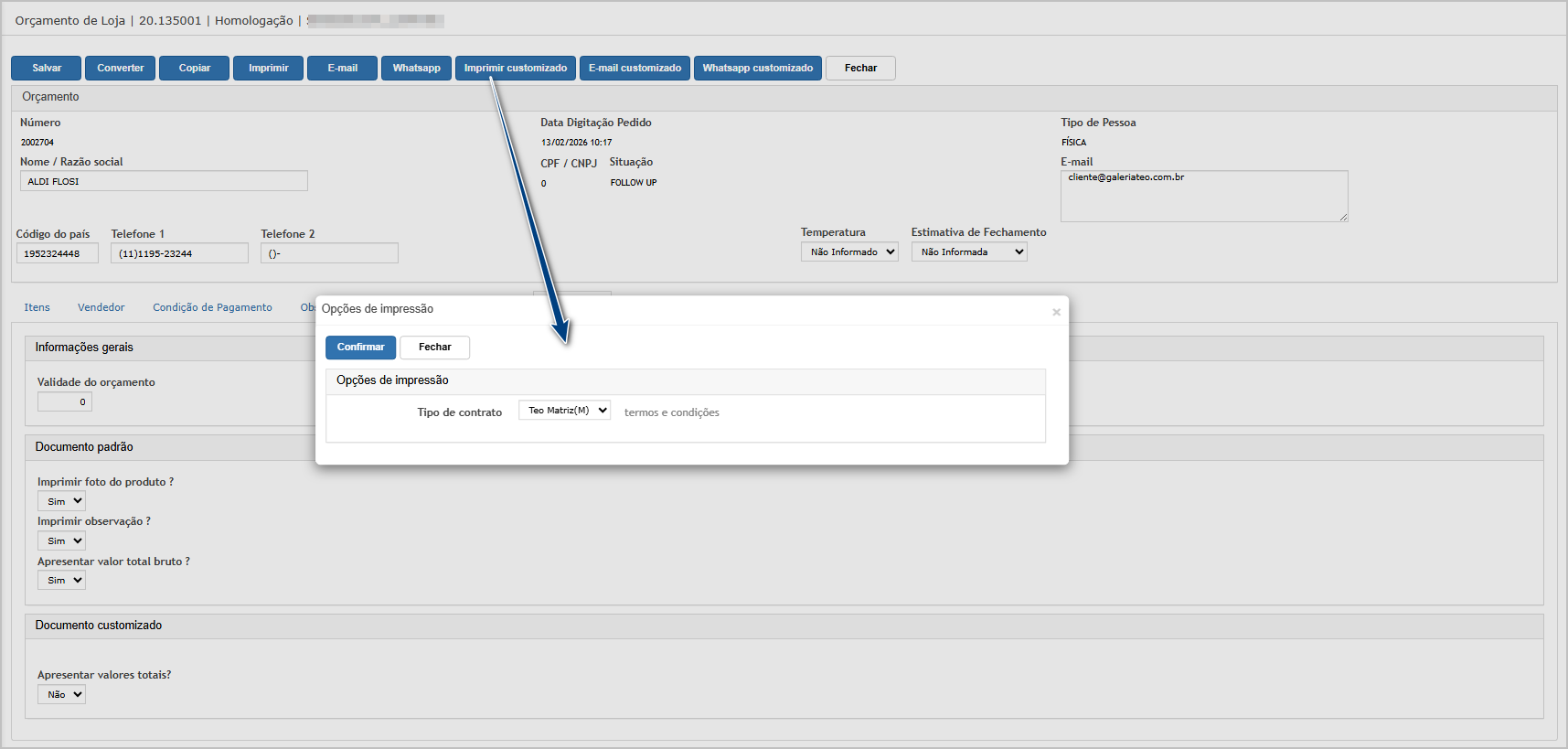This screenshot has width=1568, height=749.
Task: Expand the Estimativa de Fechamento dropdown
Action: [968, 252]
